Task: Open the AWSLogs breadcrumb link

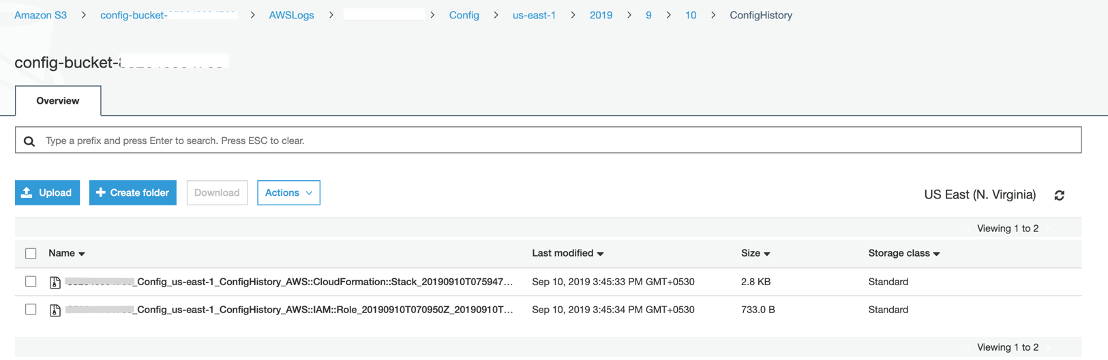Action: (x=293, y=15)
